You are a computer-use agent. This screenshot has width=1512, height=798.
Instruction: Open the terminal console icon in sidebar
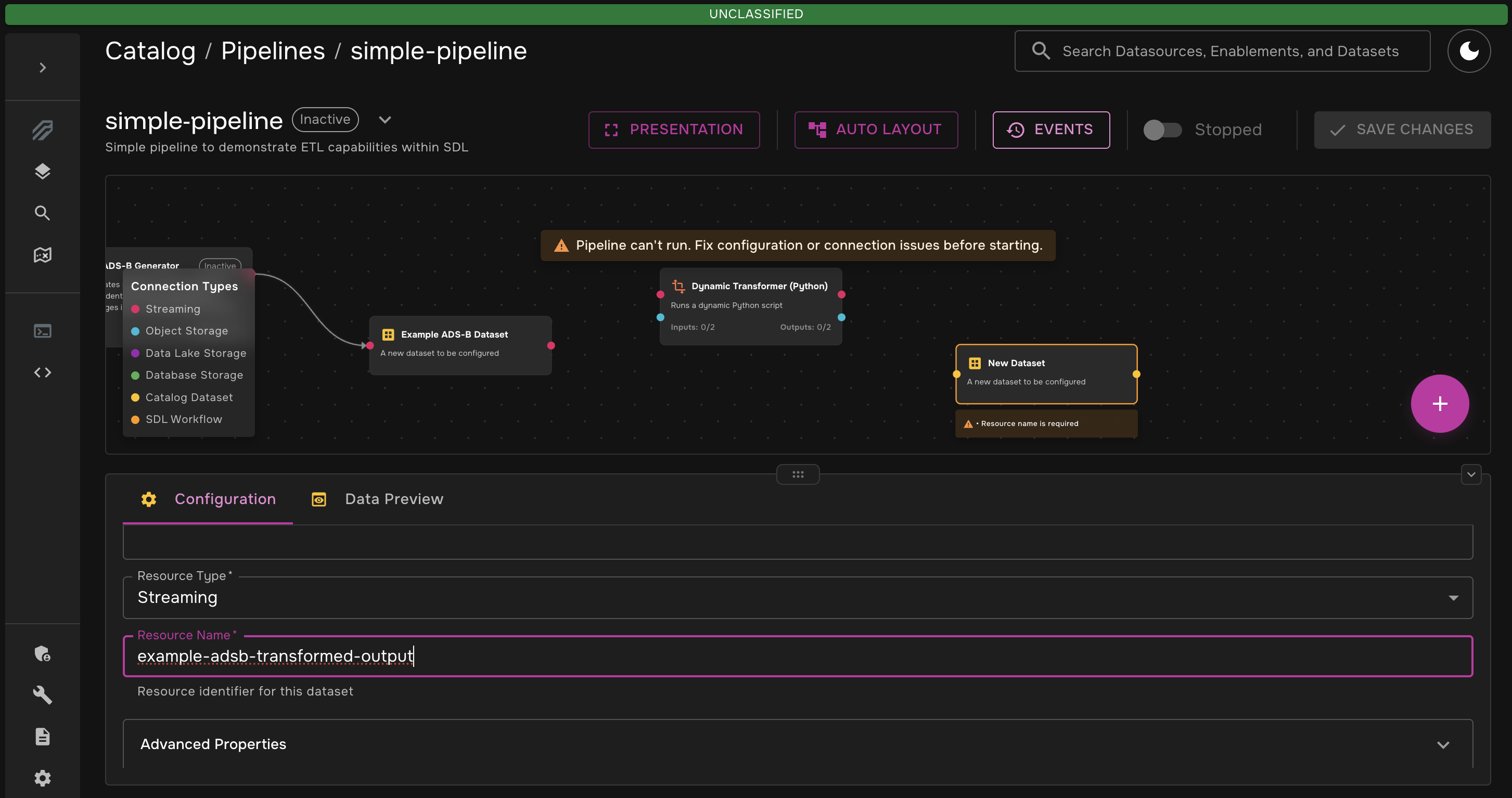pyautogui.click(x=42, y=331)
